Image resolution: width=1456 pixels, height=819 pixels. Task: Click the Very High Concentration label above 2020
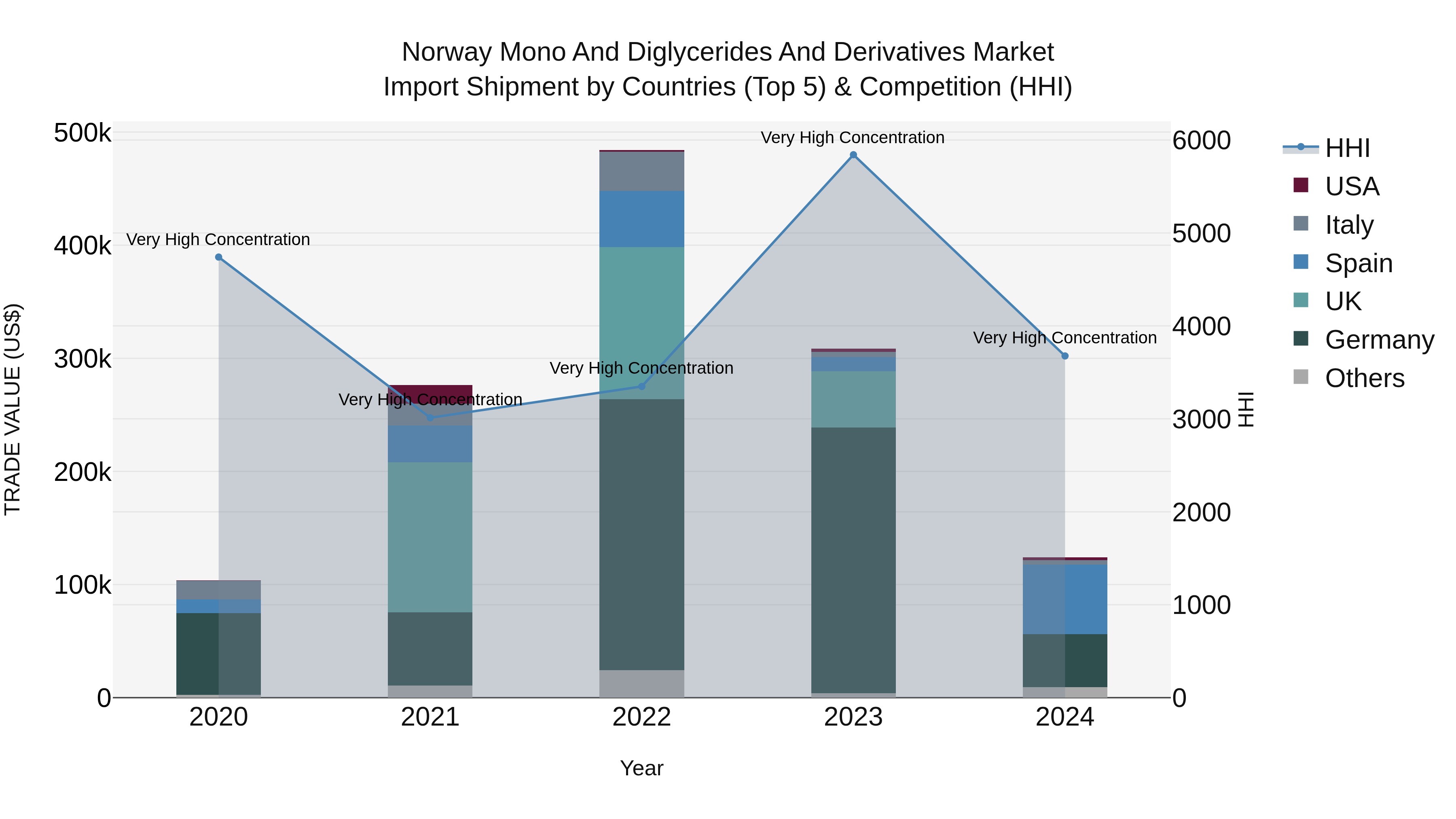pos(218,239)
